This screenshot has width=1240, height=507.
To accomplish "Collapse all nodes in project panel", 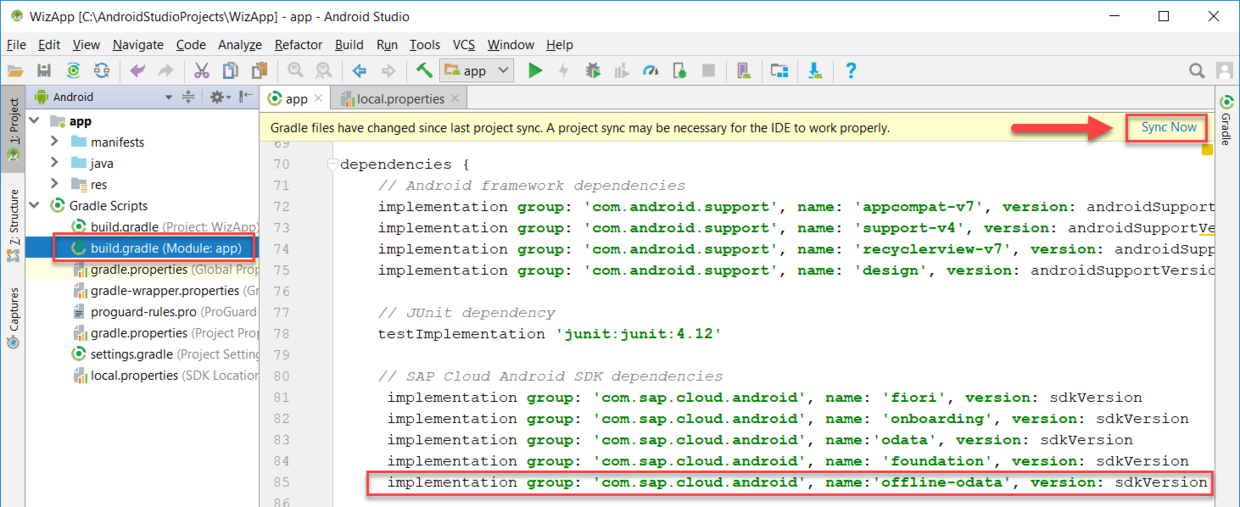I will pos(188,97).
